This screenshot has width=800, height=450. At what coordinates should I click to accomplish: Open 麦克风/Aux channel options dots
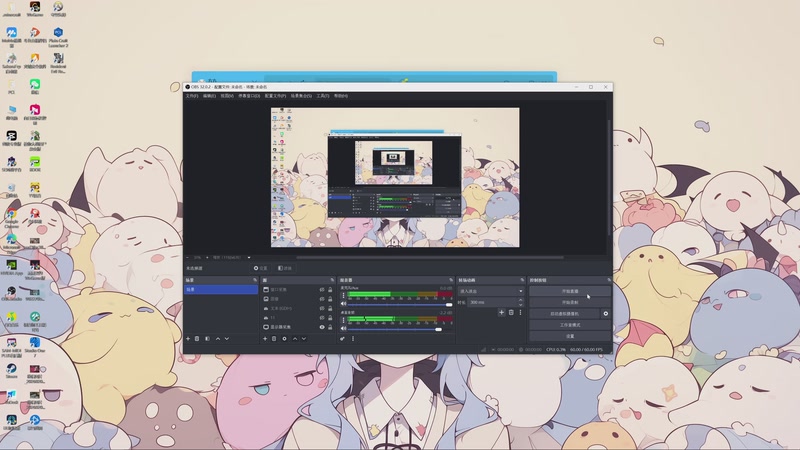[x=343, y=296]
